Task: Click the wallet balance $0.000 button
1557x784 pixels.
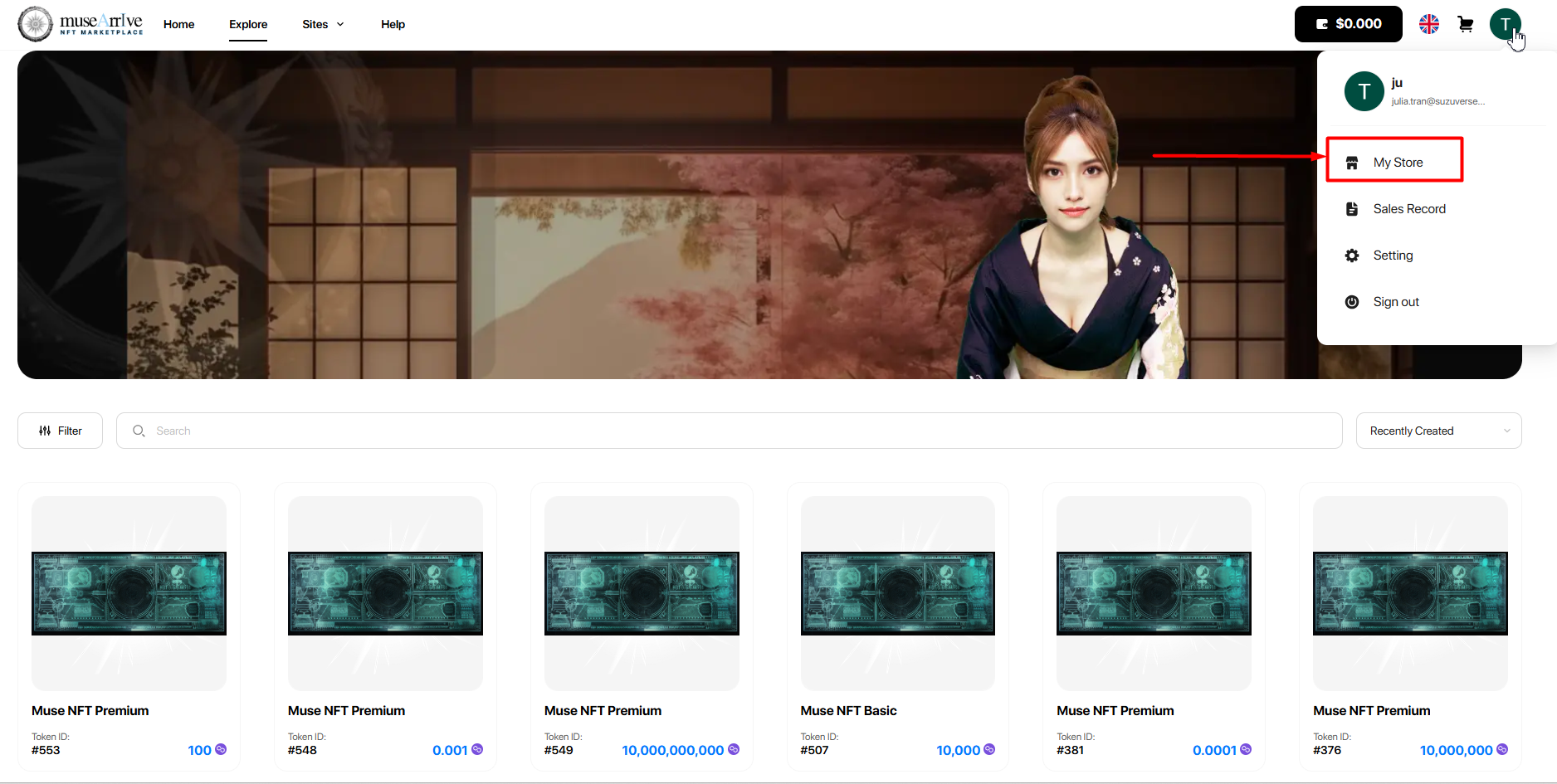Action: (1348, 24)
